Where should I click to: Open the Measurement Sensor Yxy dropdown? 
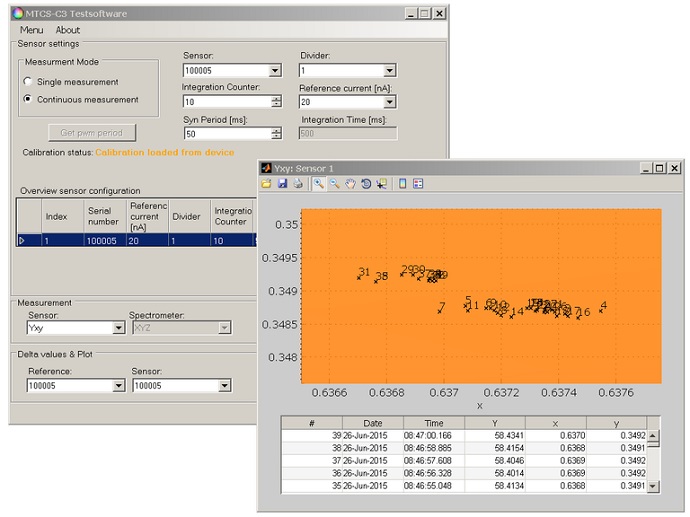pos(118,328)
